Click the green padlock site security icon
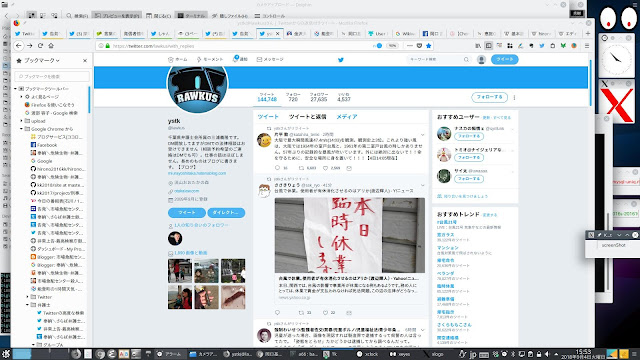Screen dimensions: 640x360 108,46
